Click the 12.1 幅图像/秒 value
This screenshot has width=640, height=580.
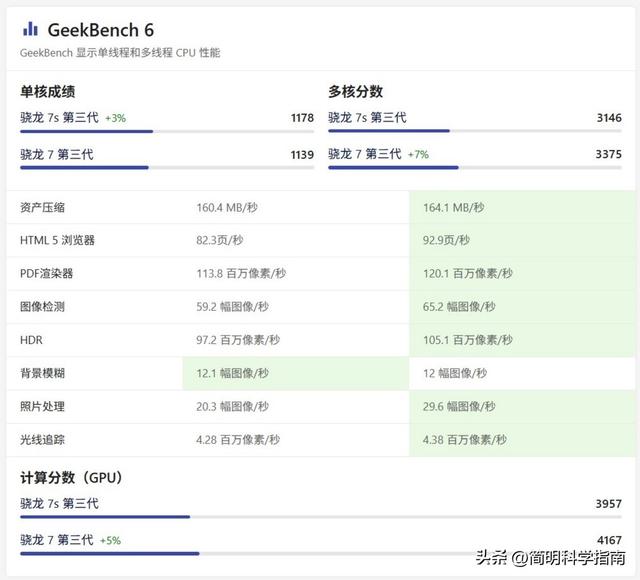coord(233,373)
